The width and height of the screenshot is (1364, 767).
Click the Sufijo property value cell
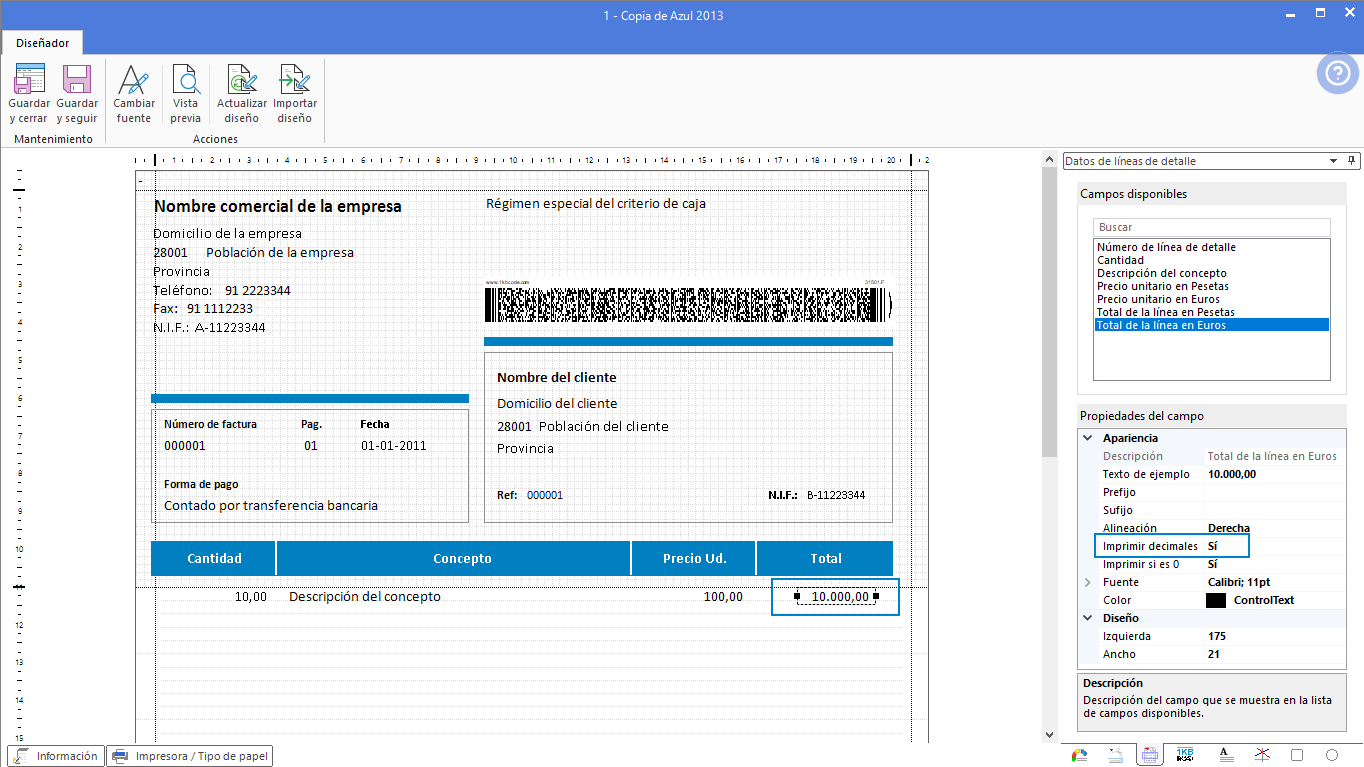pos(1275,510)
